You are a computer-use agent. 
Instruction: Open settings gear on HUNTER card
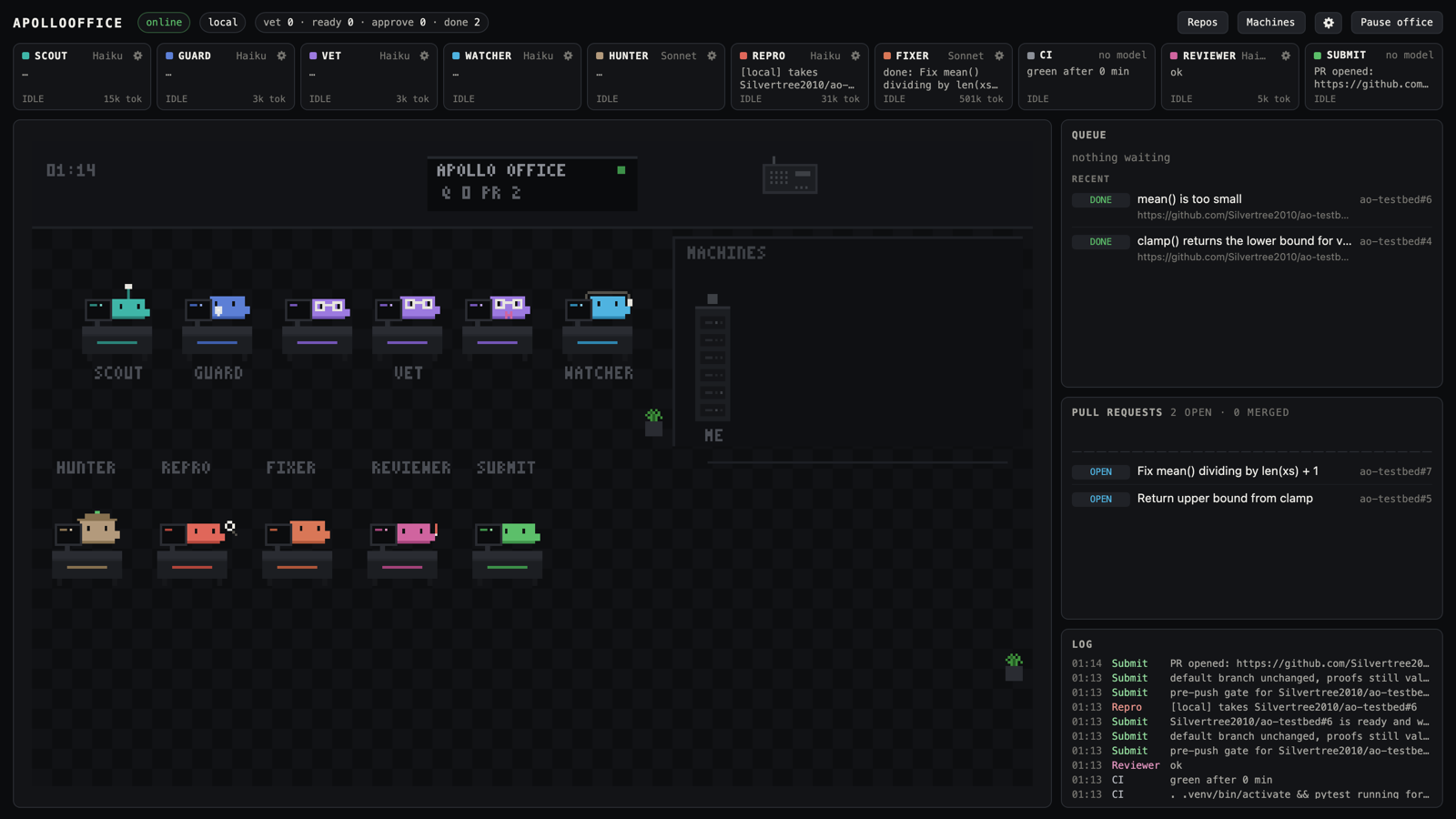tap(713, 56)
